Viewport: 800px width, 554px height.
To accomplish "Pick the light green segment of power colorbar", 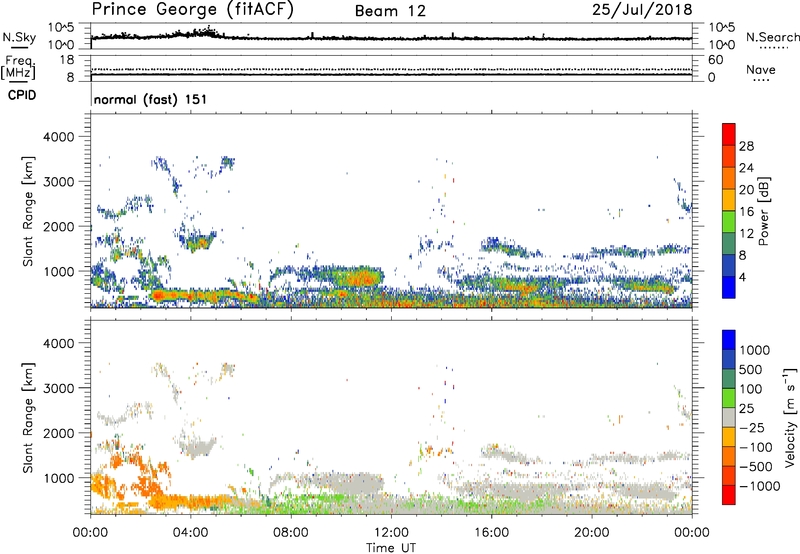I will (x=729, y=222).
